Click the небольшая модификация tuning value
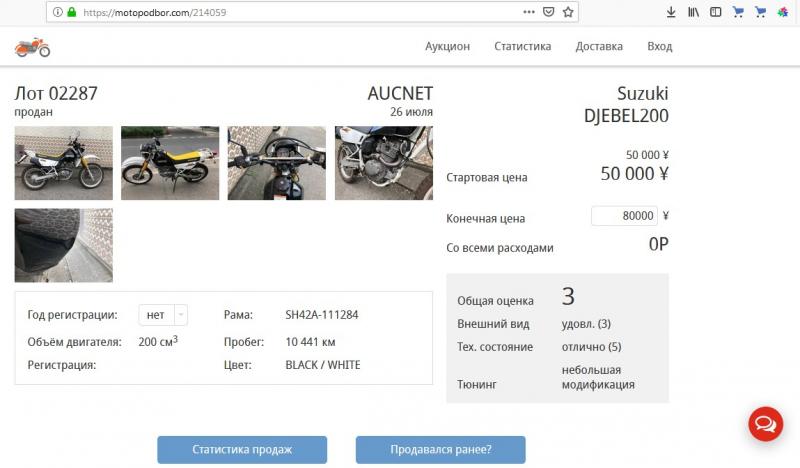 pyautogui.click(x=598, y=377)
